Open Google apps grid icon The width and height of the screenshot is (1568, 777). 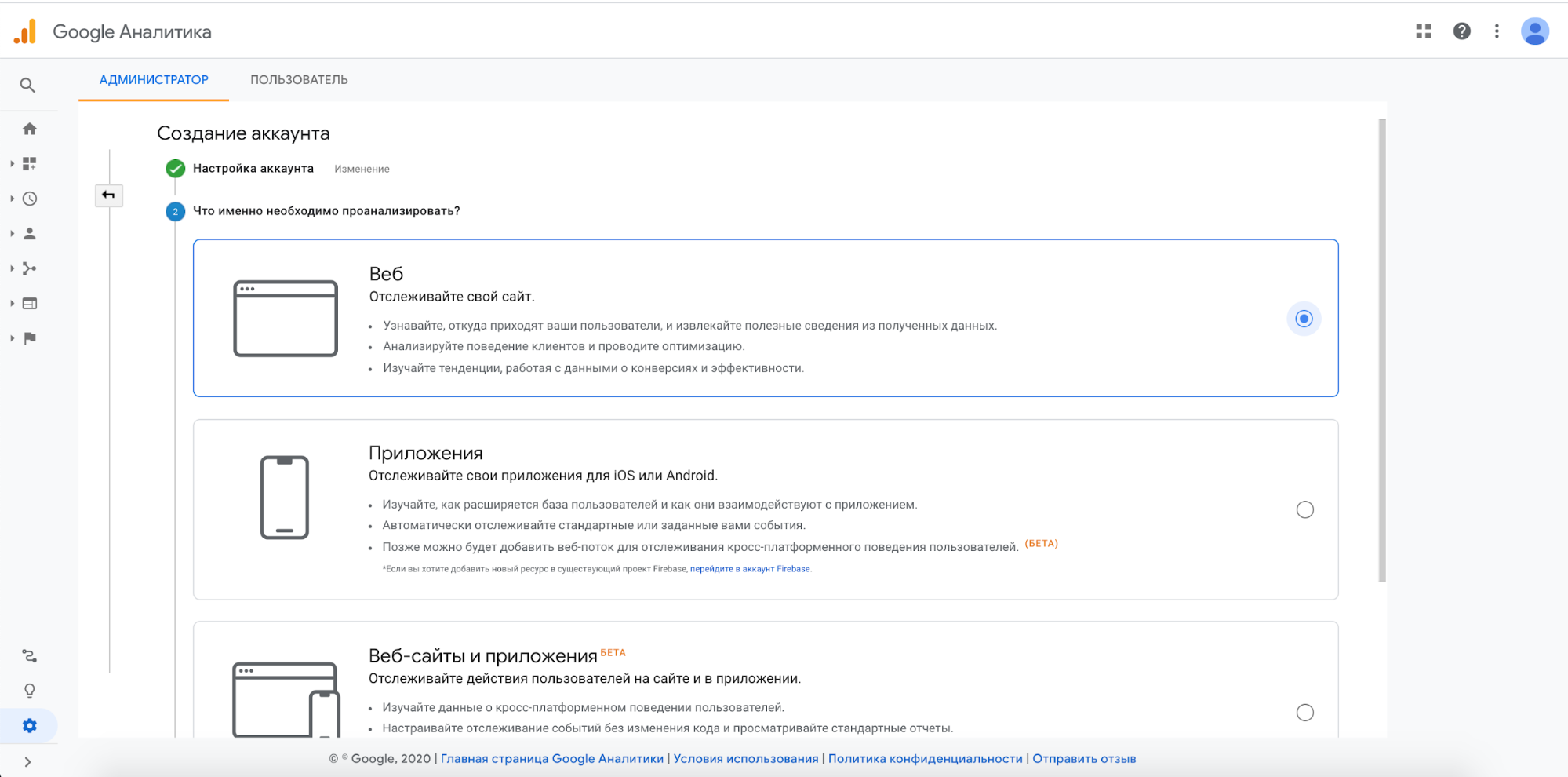[x=1424, y=31]
